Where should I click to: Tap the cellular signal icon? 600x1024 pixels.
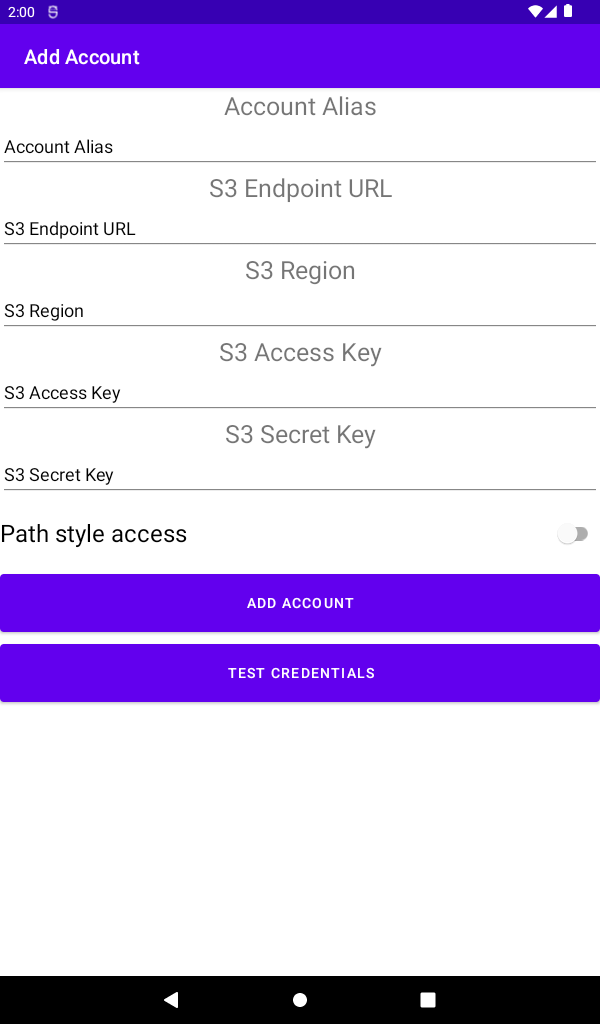pos(551,12)
